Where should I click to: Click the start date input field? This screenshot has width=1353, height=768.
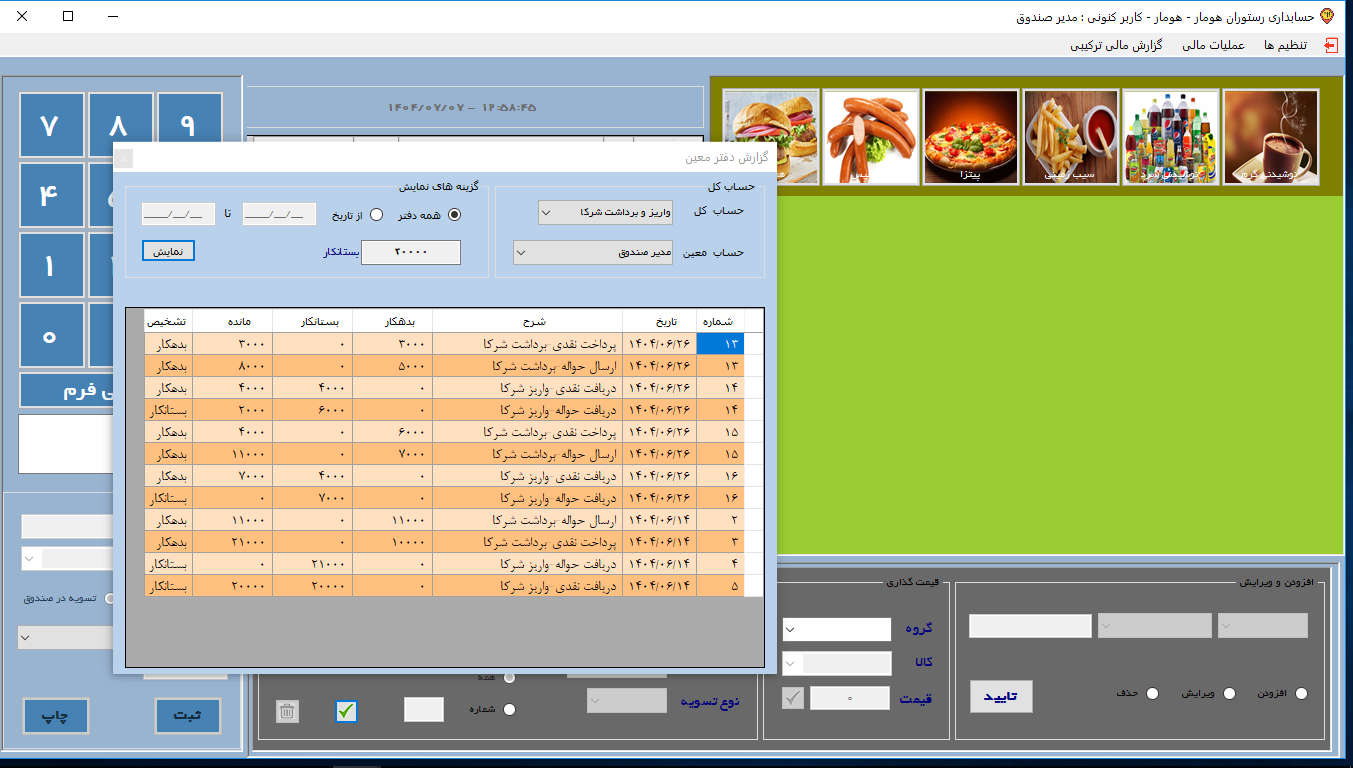(279, 214)
